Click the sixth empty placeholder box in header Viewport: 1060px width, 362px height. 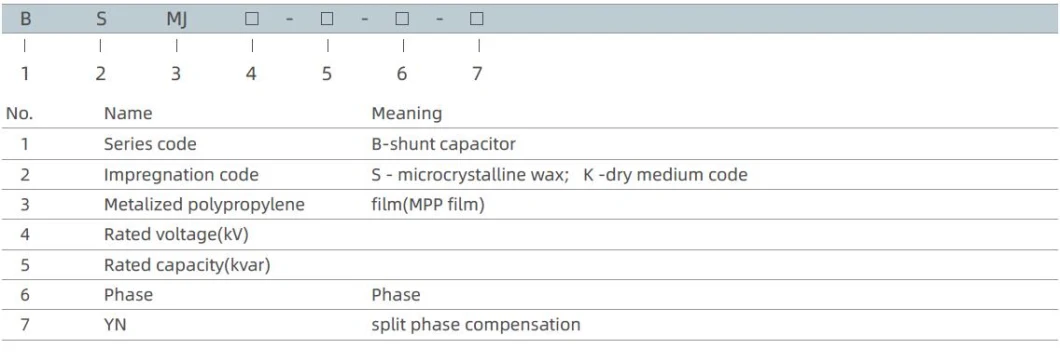402,20
